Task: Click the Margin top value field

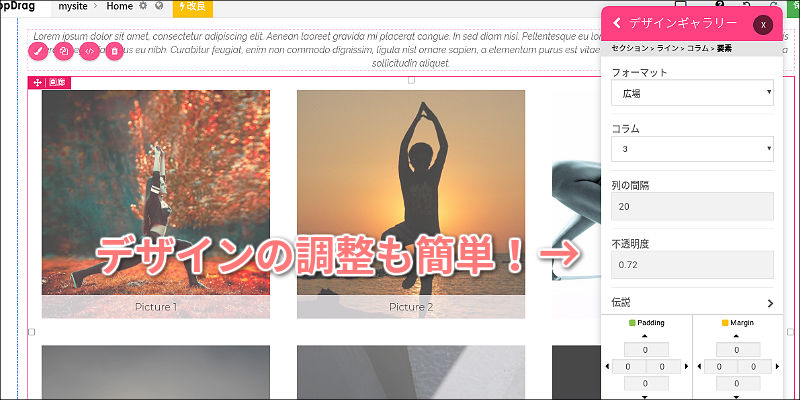Action: pyautogui.click(x=738, y=350)
